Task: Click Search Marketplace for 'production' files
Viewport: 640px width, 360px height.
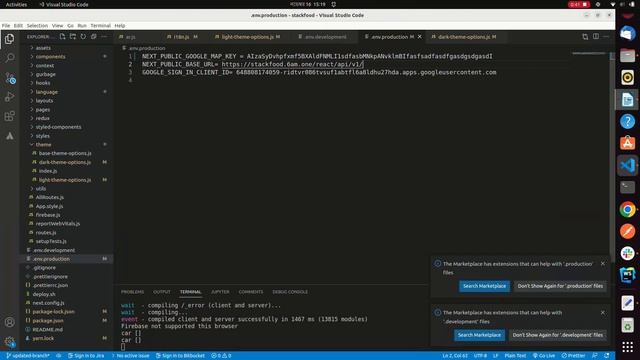Action: [x=484, y=286]
